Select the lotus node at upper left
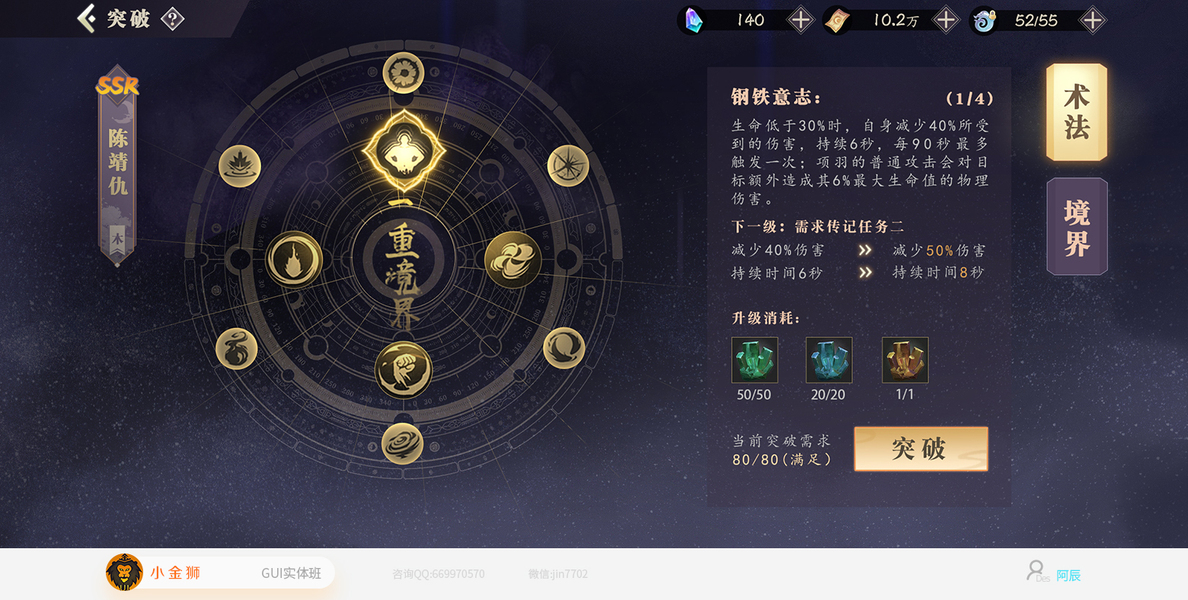1188x600 pixels. coord(240,166)
